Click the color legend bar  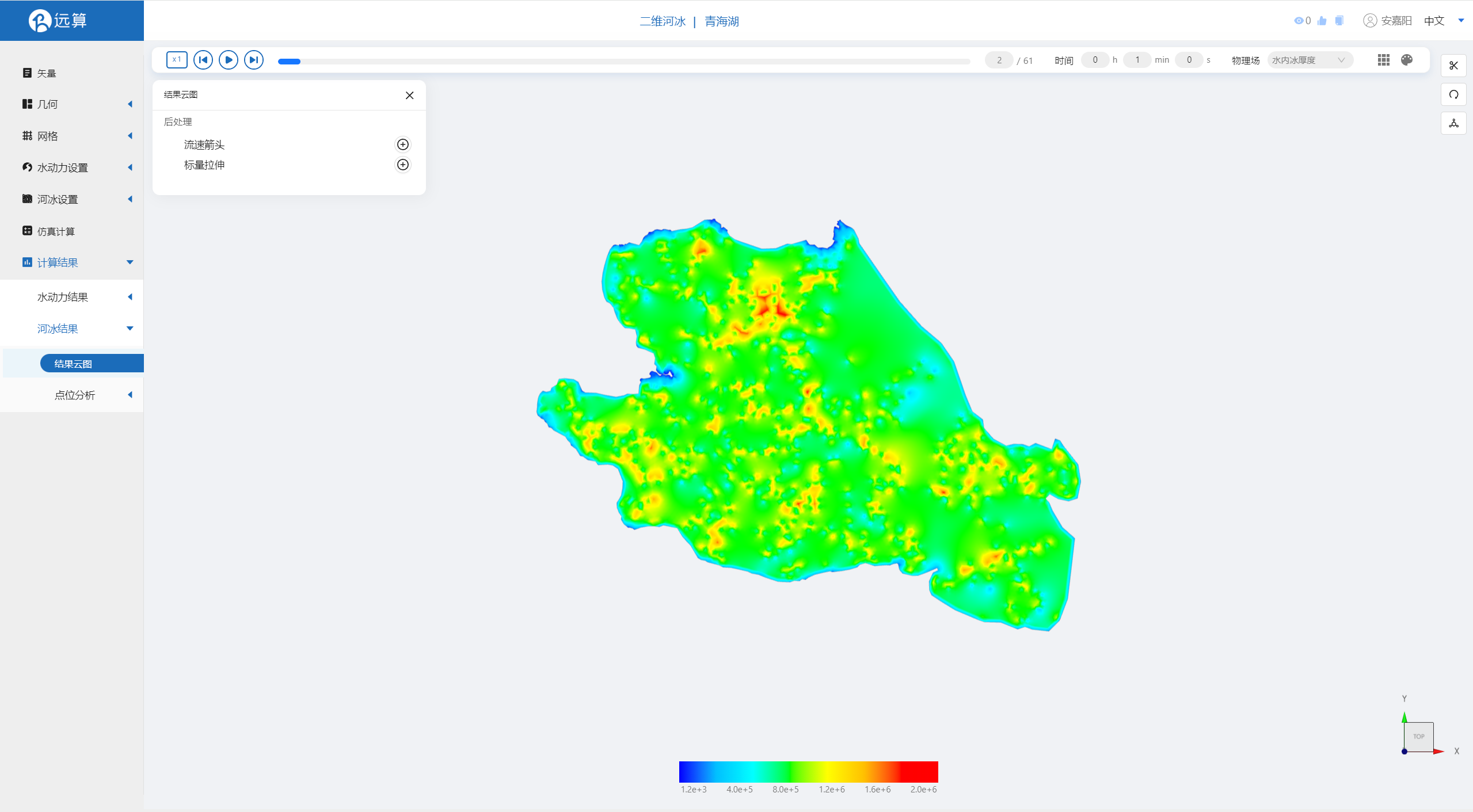point(808,772)
